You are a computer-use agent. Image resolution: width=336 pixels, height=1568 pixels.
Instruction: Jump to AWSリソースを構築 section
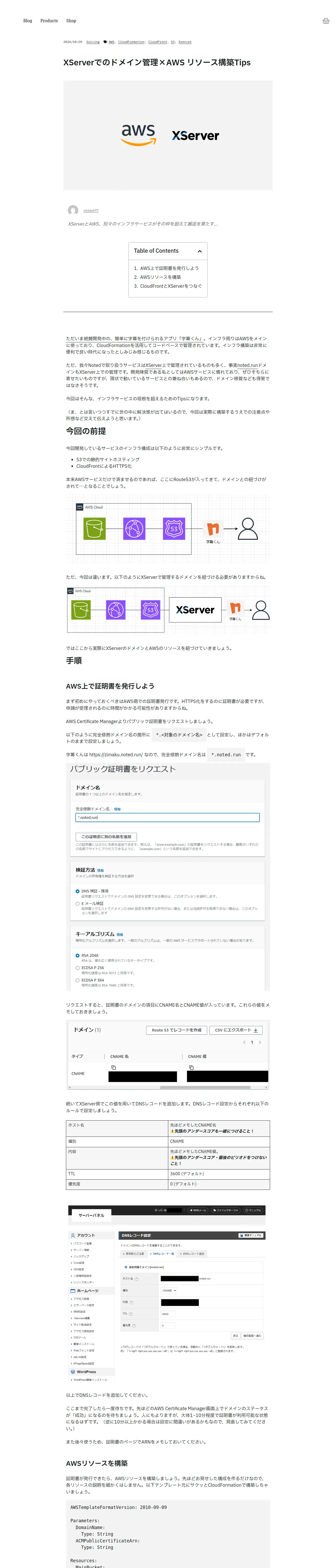point(160,277)
